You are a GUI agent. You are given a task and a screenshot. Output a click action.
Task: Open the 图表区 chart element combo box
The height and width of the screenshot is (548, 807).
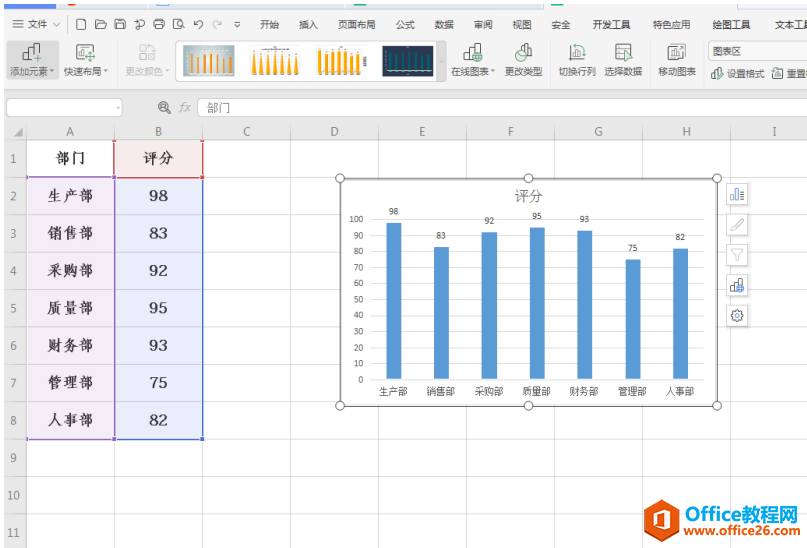pos(757,51)
